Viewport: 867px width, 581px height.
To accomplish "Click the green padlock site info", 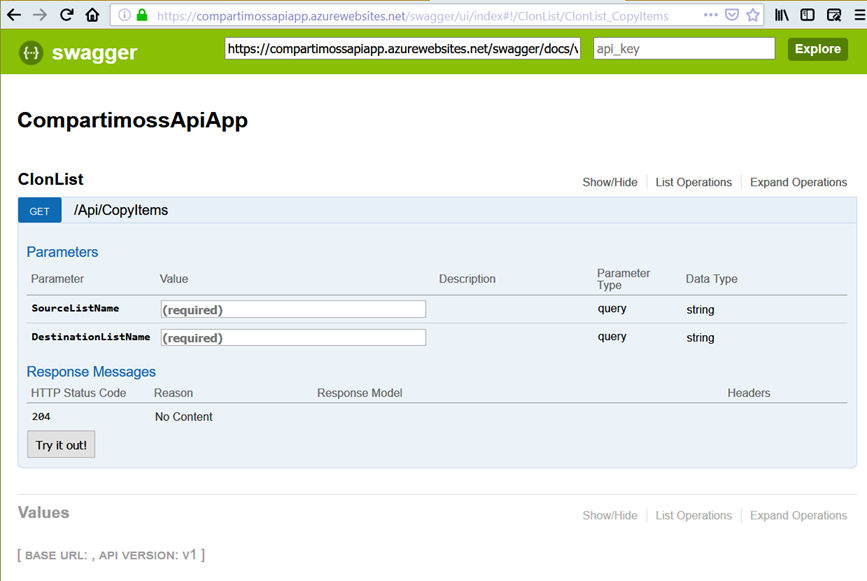I will tap(142, 16).
